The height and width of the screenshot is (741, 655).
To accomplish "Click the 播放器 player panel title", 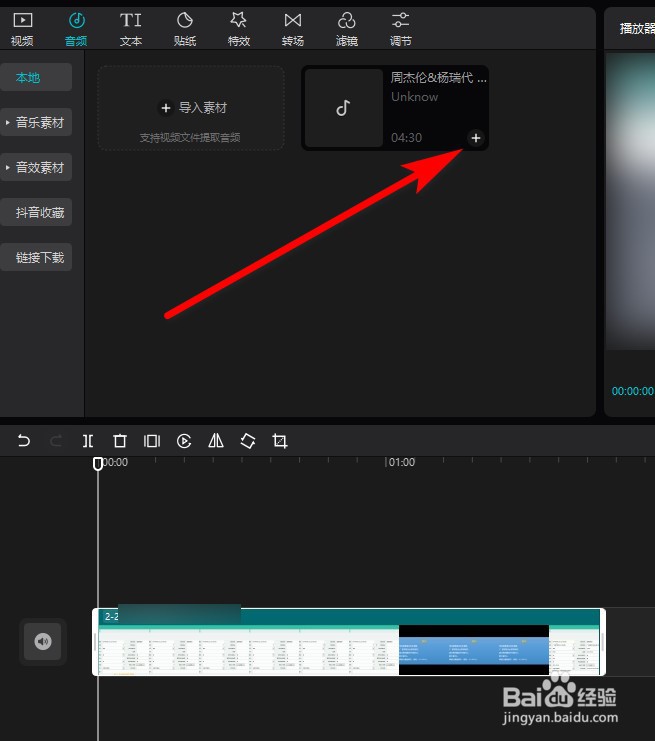I will (x=637, y=29).
